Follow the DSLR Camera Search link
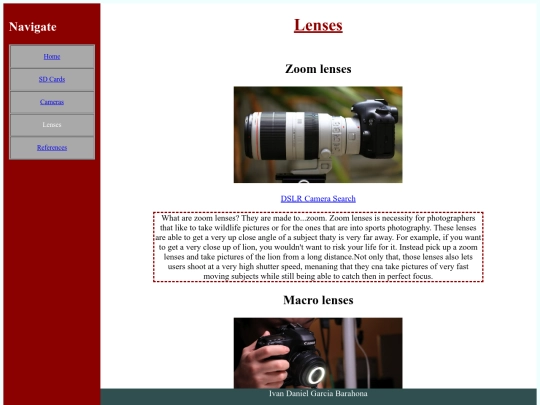This screenshot has height=405, width=540. [318, 199]
